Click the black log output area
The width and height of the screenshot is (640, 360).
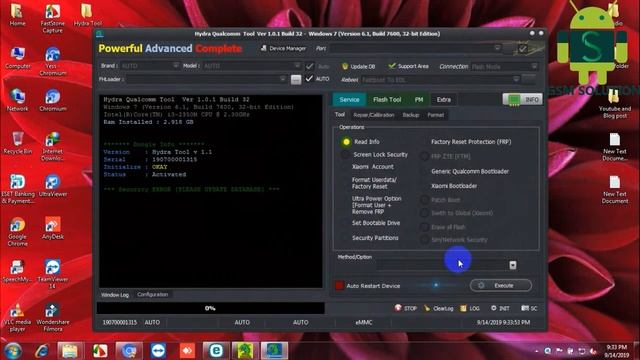tap(211, 191)
